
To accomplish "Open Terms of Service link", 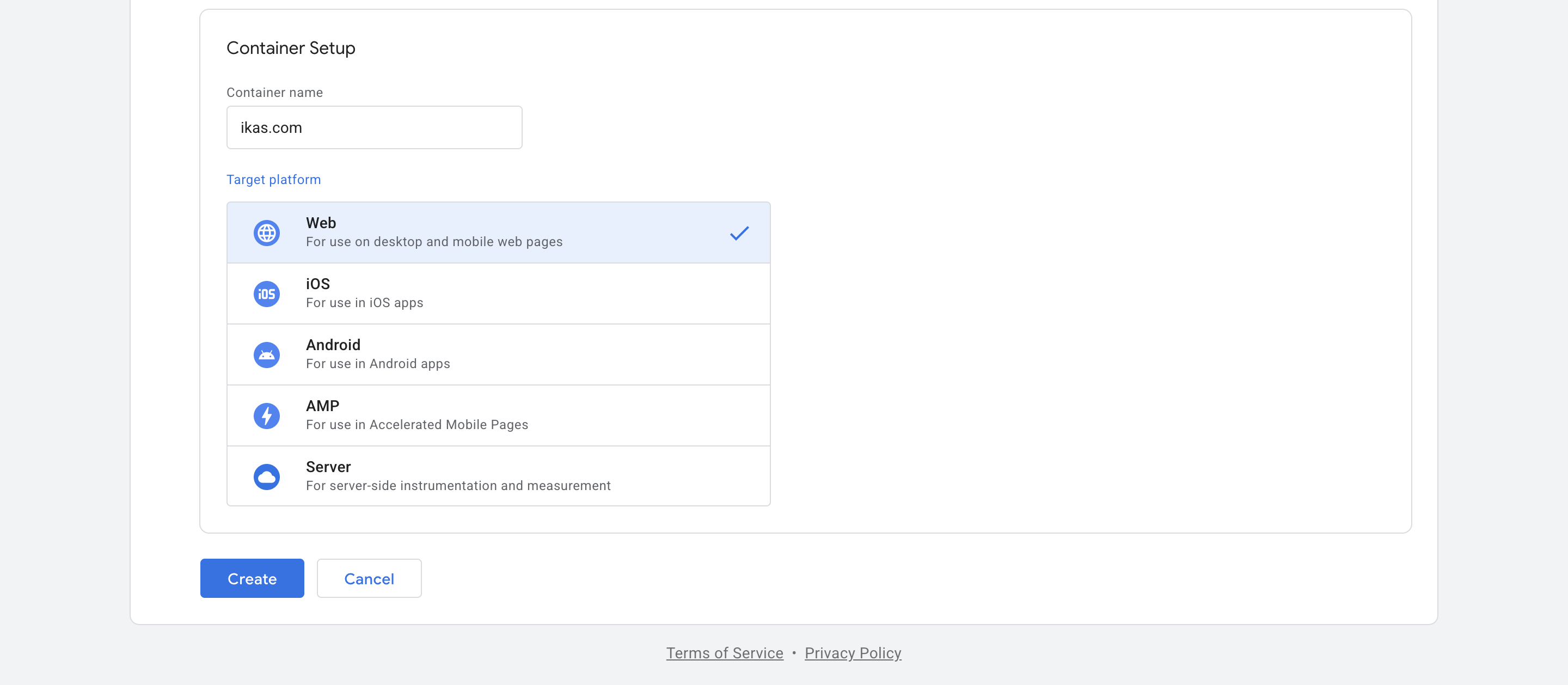I will tap(724, 653).
